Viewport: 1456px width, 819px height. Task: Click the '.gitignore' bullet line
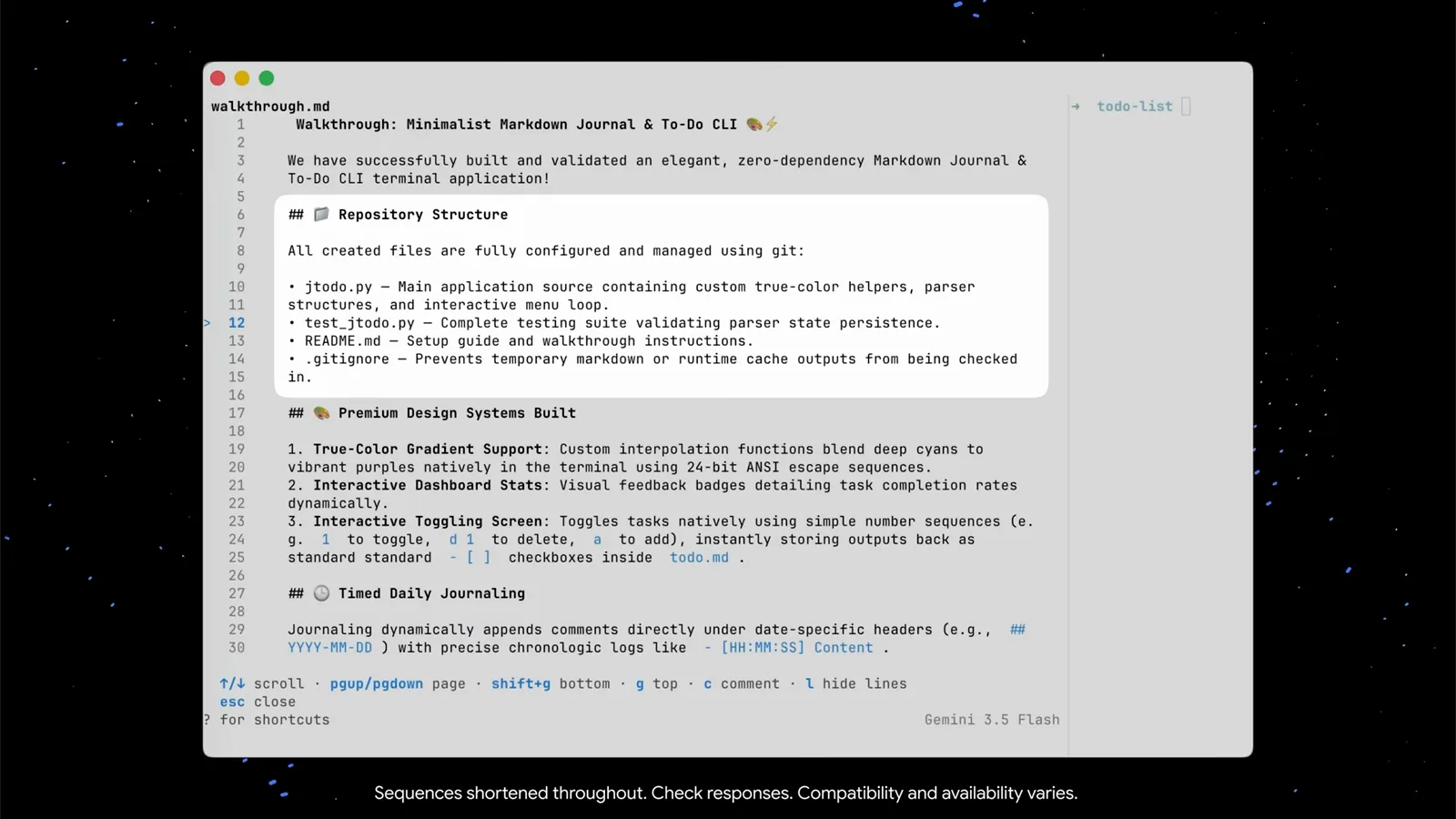click(652, 368)
